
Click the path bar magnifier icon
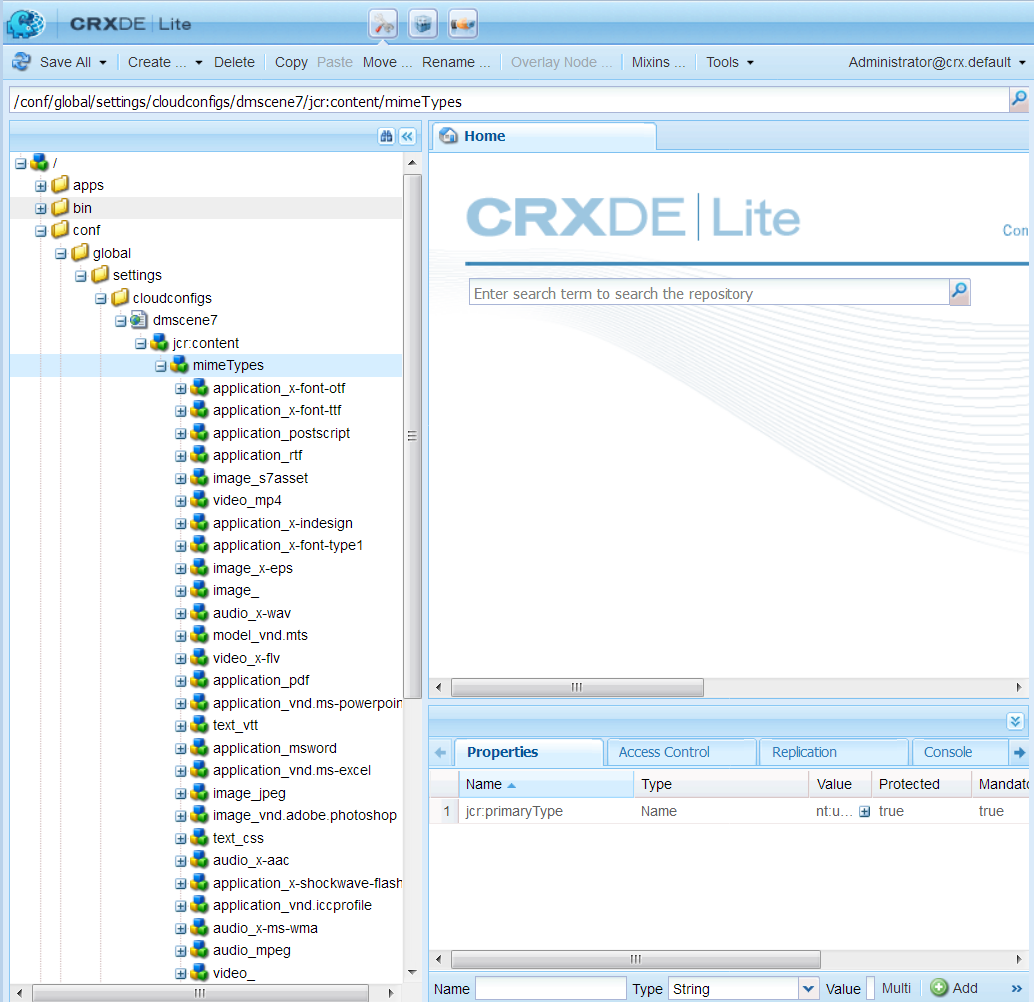tap(1019, 100)
